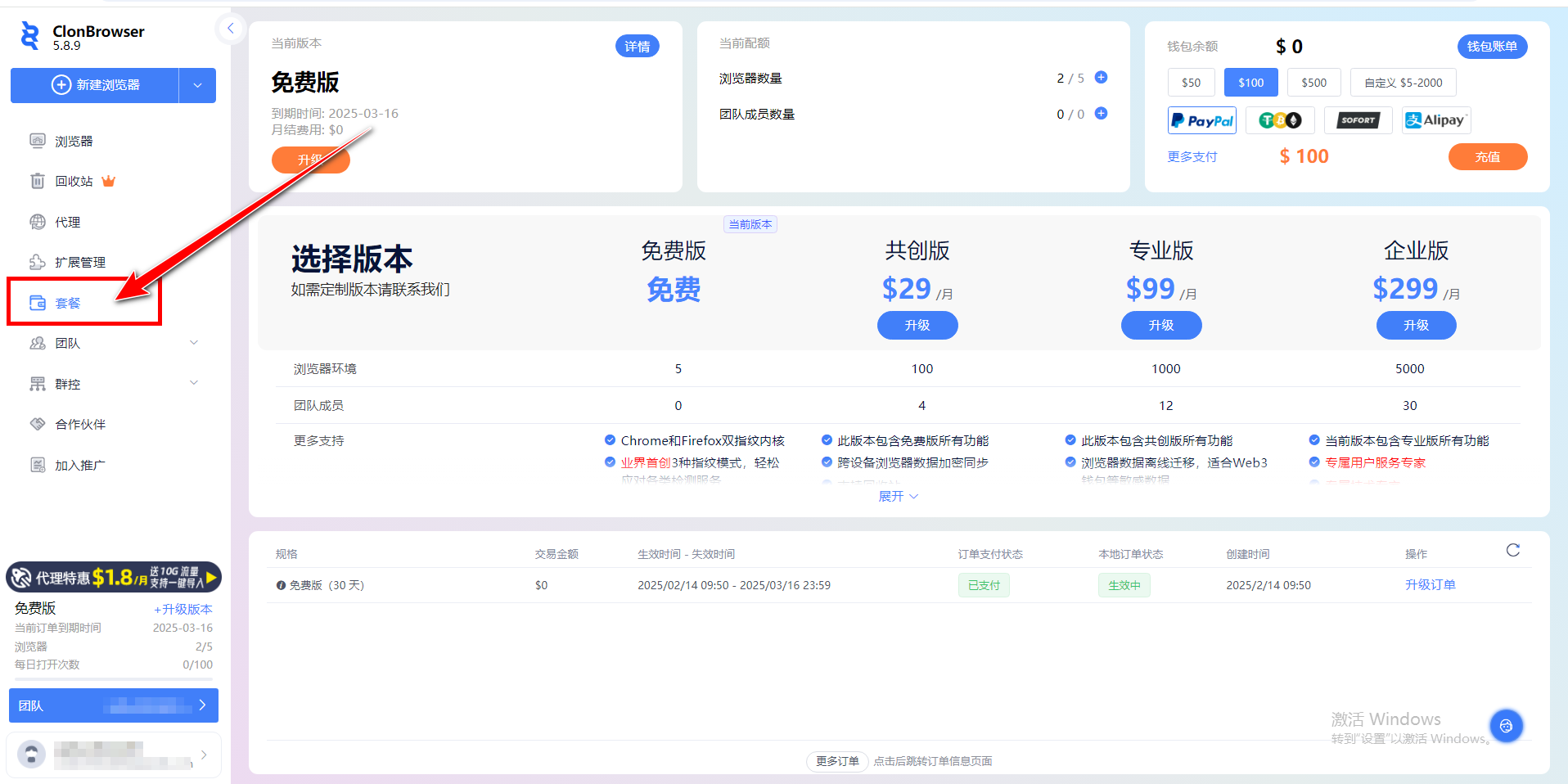Expand the 团队 chevron in the sidebar
Image resolution: width=1568 pixels, height=784 pixels.
pos(194,343)
